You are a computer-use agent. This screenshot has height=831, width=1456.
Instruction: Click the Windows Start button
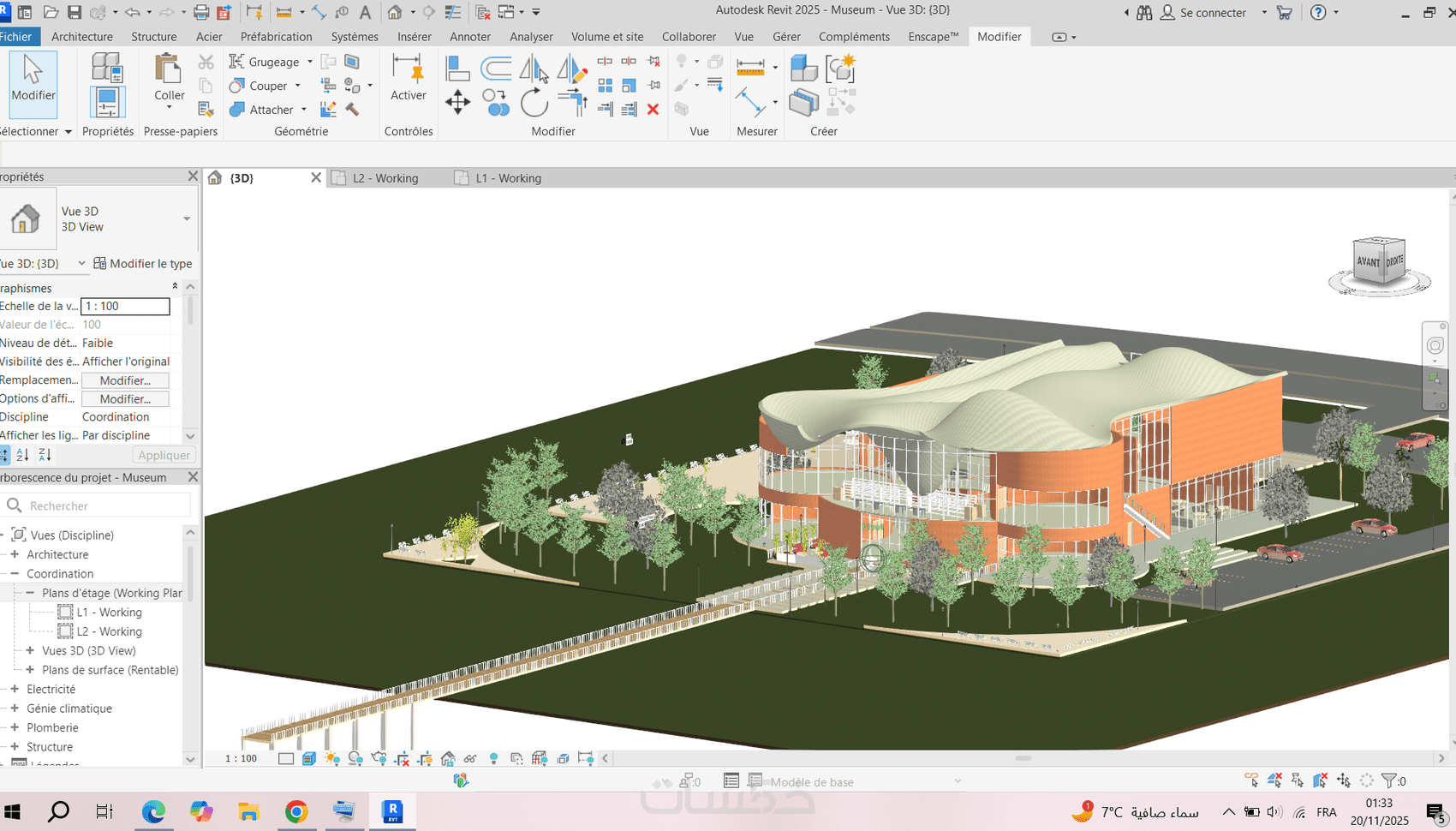12,811
